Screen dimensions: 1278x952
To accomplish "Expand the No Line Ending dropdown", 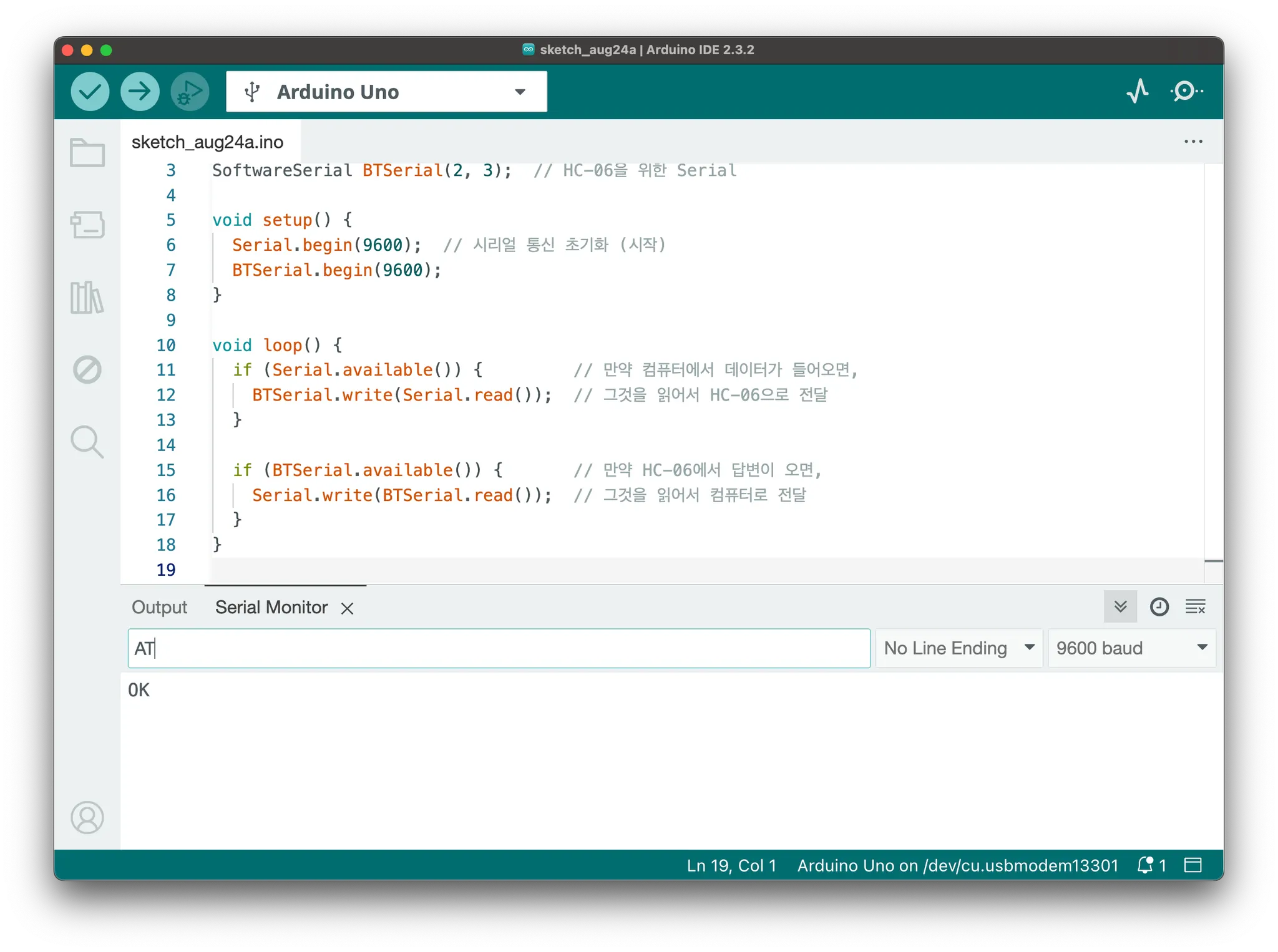I will 958,648.
